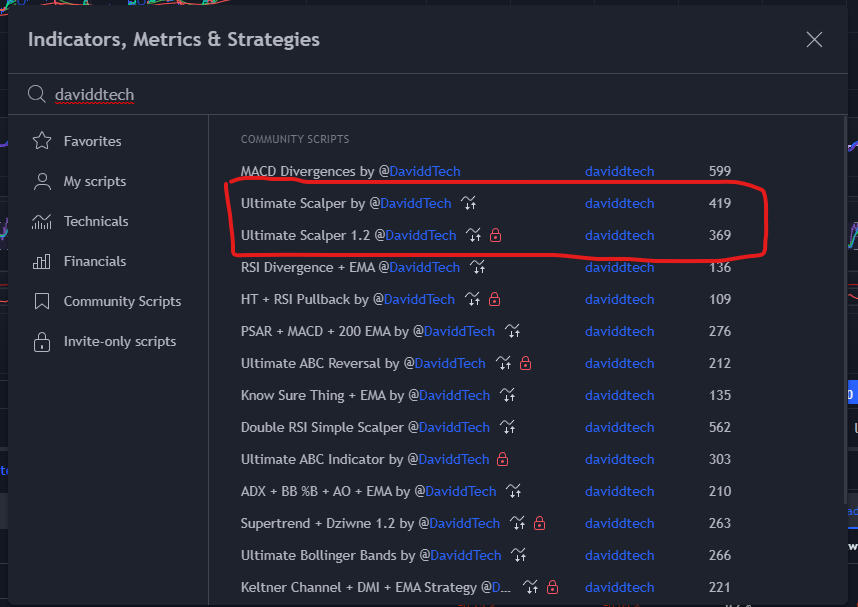Viewport: 858px width, 607px height.
Task: Open daviddtech author link on Double RSI Simple Scalper row
Action: point(619,427)
